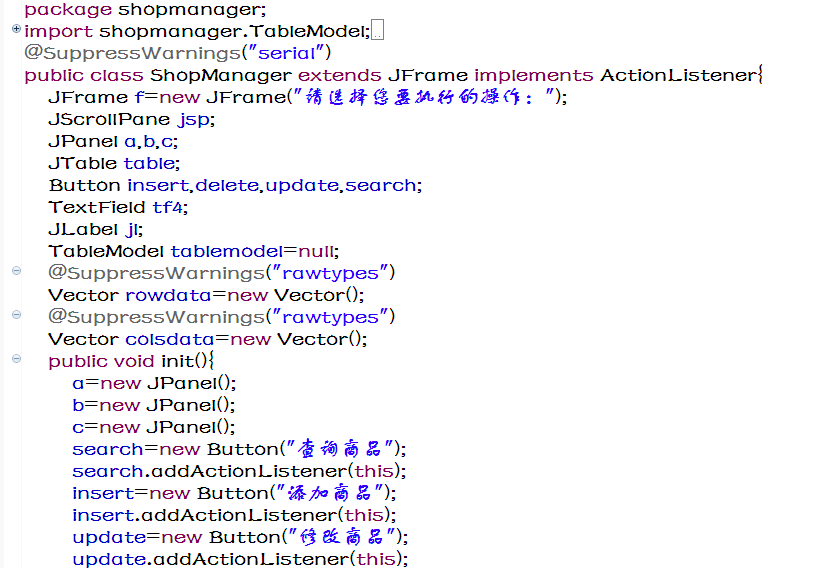This screenshot has height=568, width=814.
Task: Click the string "添加商品" in insert button
Action: point(330,492)
